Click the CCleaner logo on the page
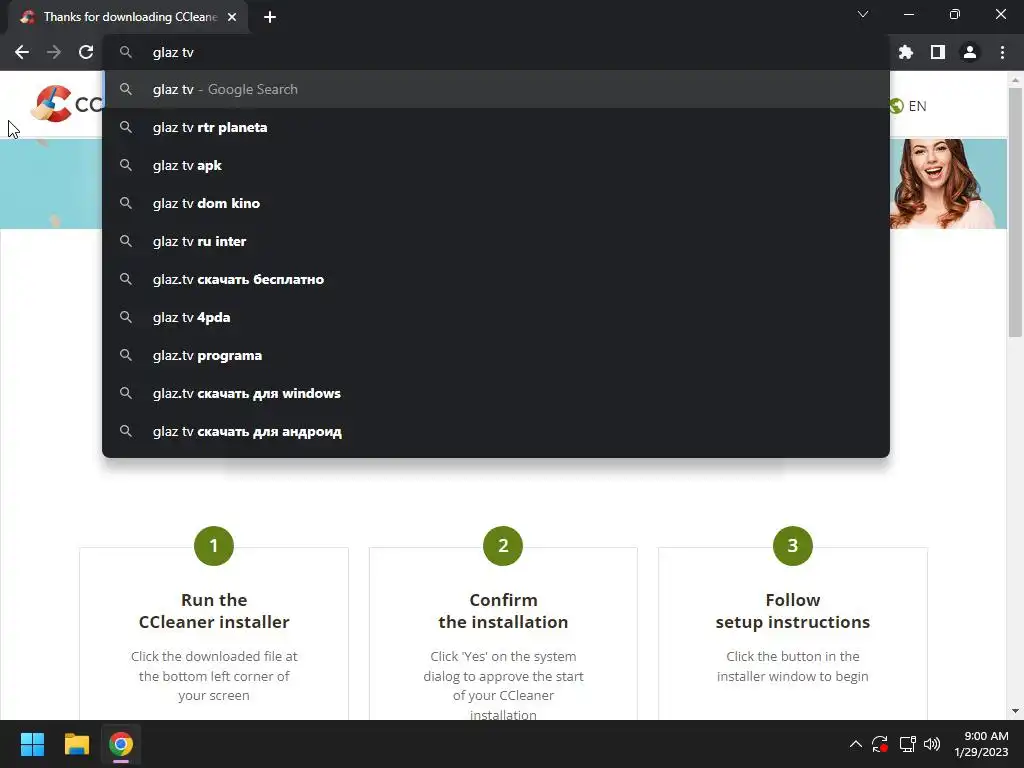 click(65, 104)
